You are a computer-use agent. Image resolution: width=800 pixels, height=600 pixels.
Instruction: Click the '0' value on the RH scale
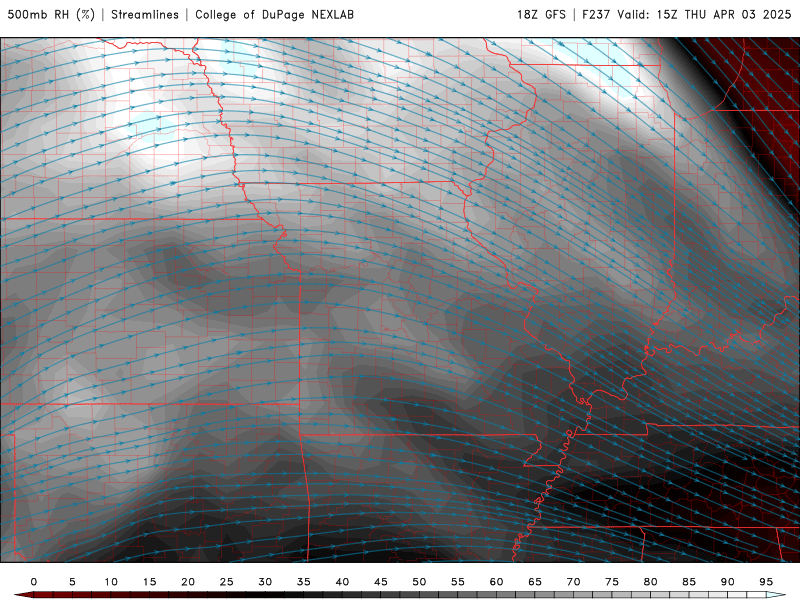[x=34, y=582]
